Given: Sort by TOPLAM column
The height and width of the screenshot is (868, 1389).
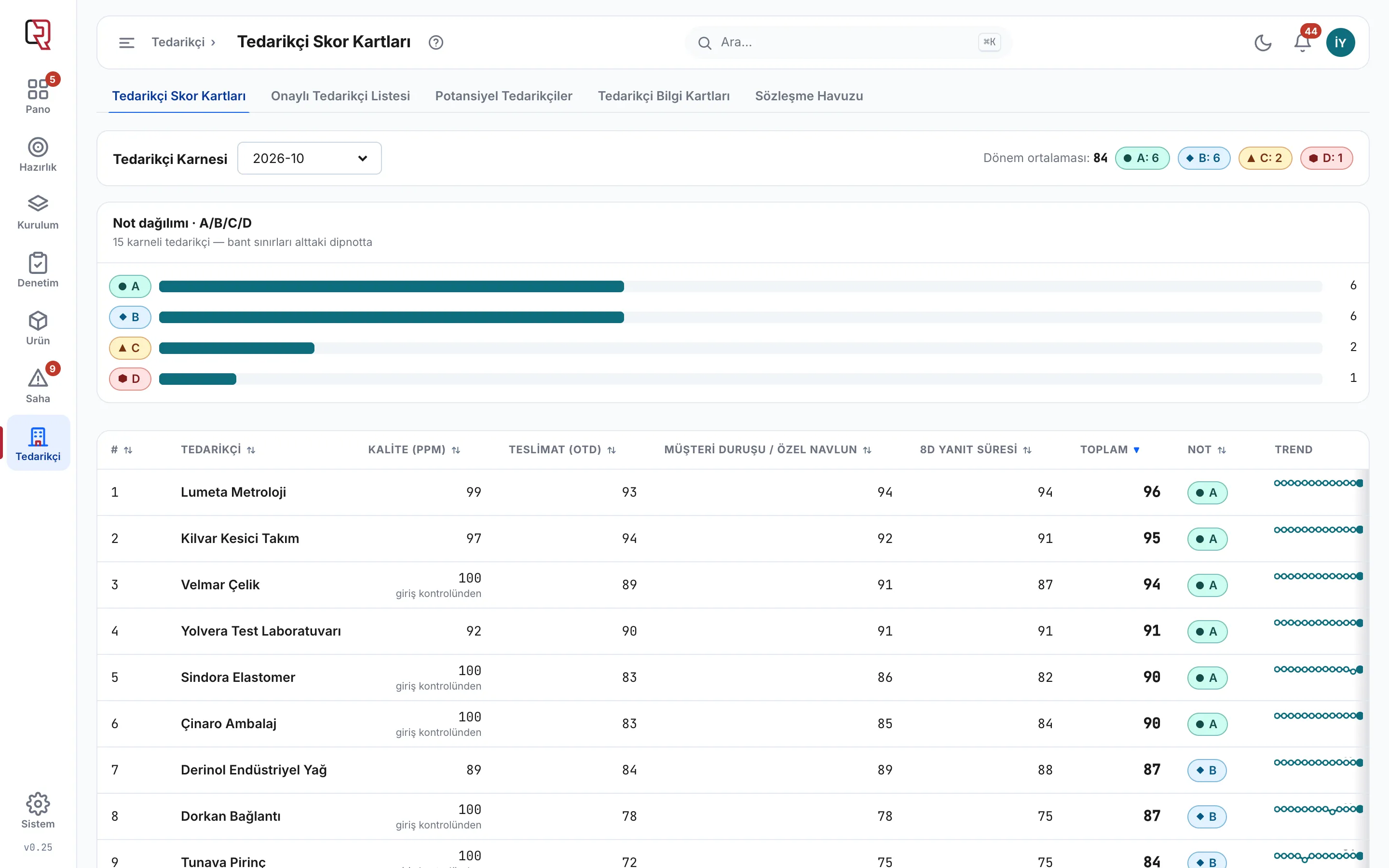Looking at the screenshot, I should tap(1109, 450).
